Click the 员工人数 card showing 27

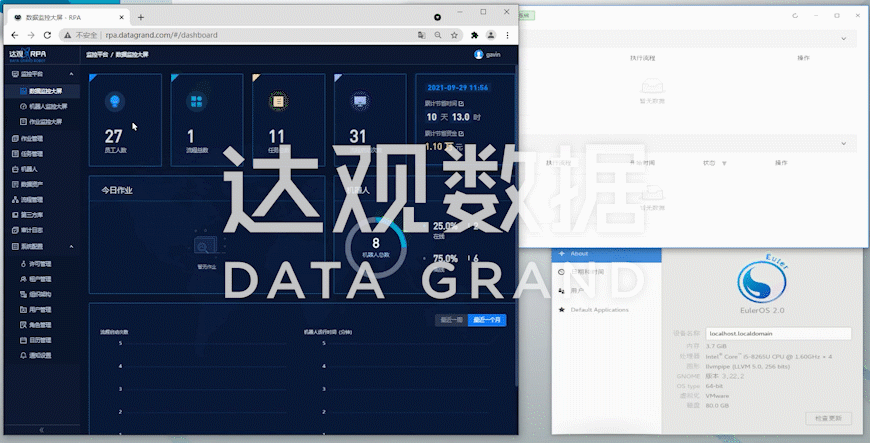(125, 120)
